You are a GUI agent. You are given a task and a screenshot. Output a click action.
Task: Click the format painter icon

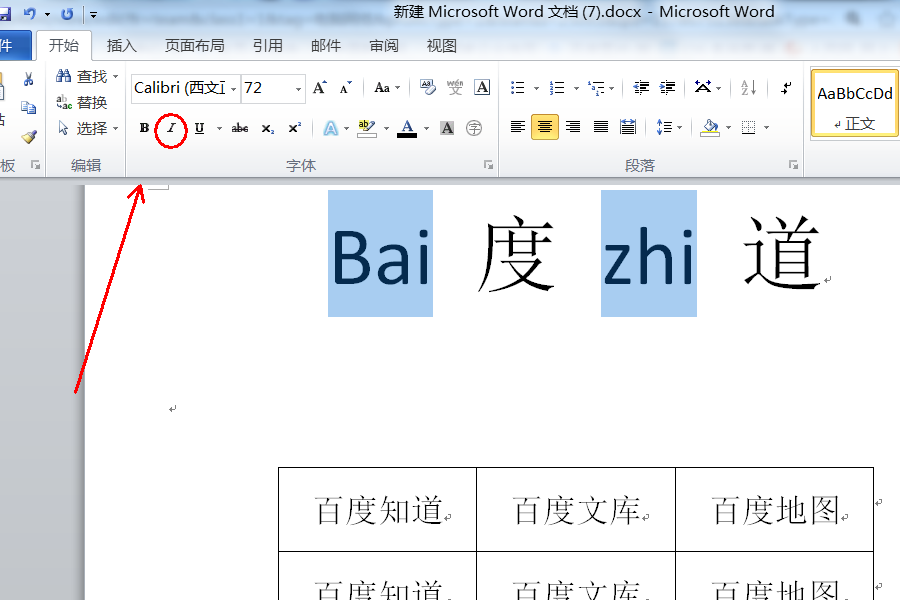[x=29, y=136]
